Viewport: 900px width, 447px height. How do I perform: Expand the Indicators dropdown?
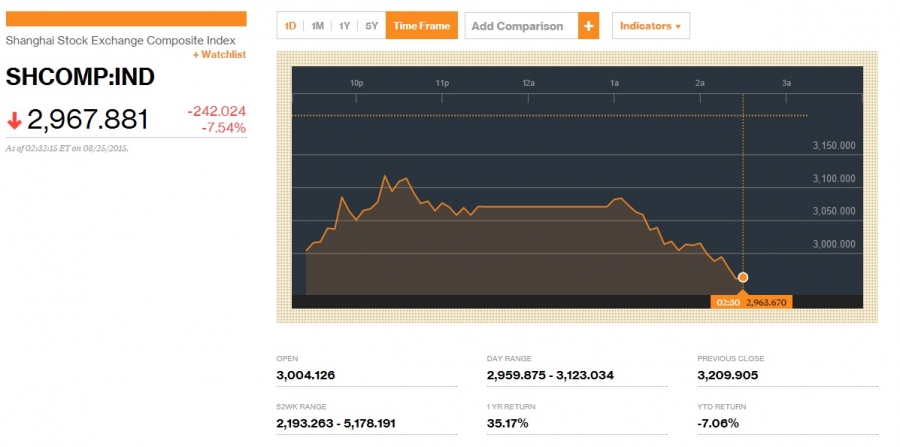[x=651, y=26]
